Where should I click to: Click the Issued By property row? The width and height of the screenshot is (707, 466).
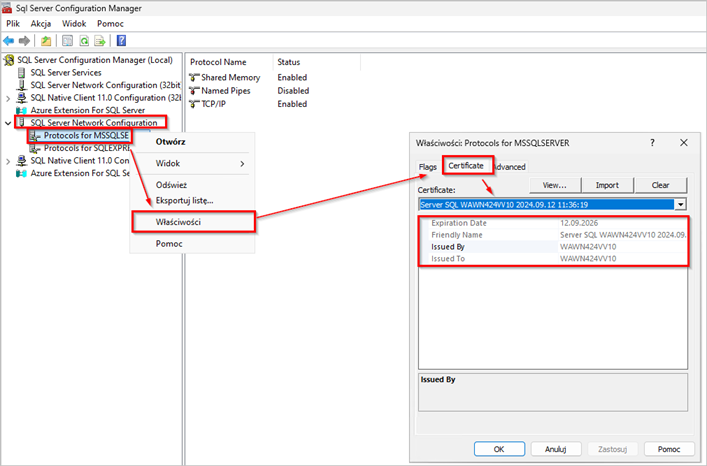[553, 247]
